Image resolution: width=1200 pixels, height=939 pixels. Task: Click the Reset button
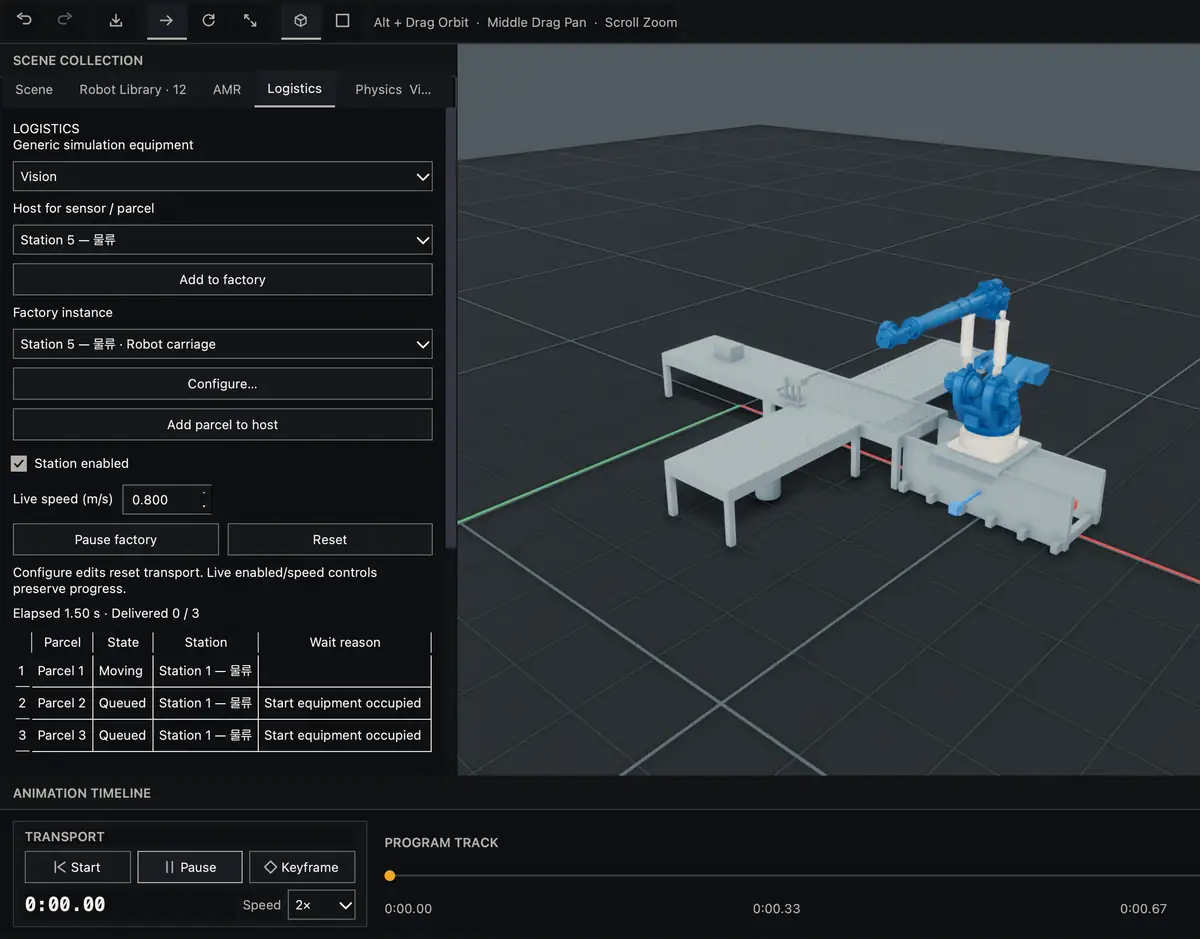click(330, 540)
